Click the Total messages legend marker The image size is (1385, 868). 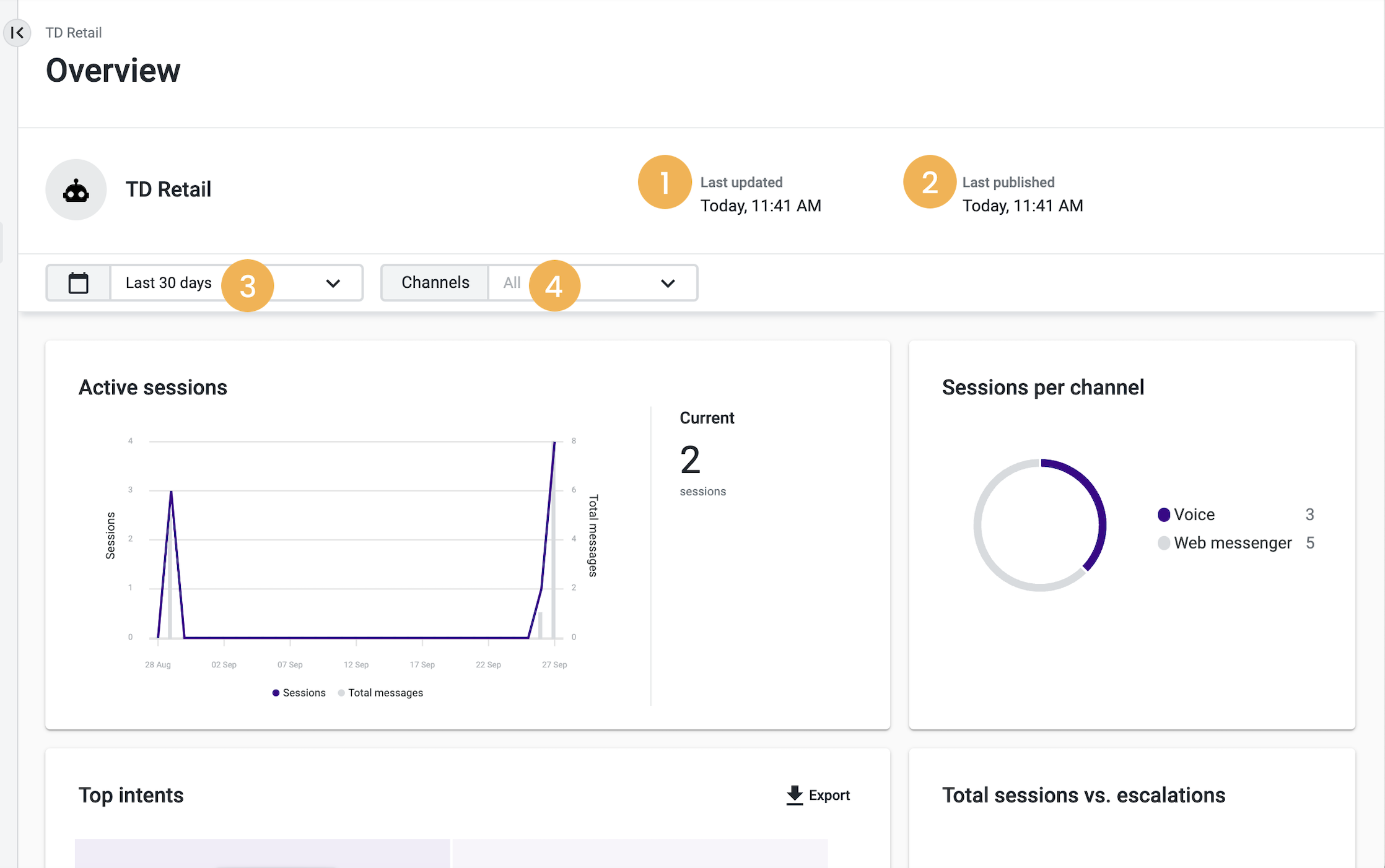click(x=341, y=693)
